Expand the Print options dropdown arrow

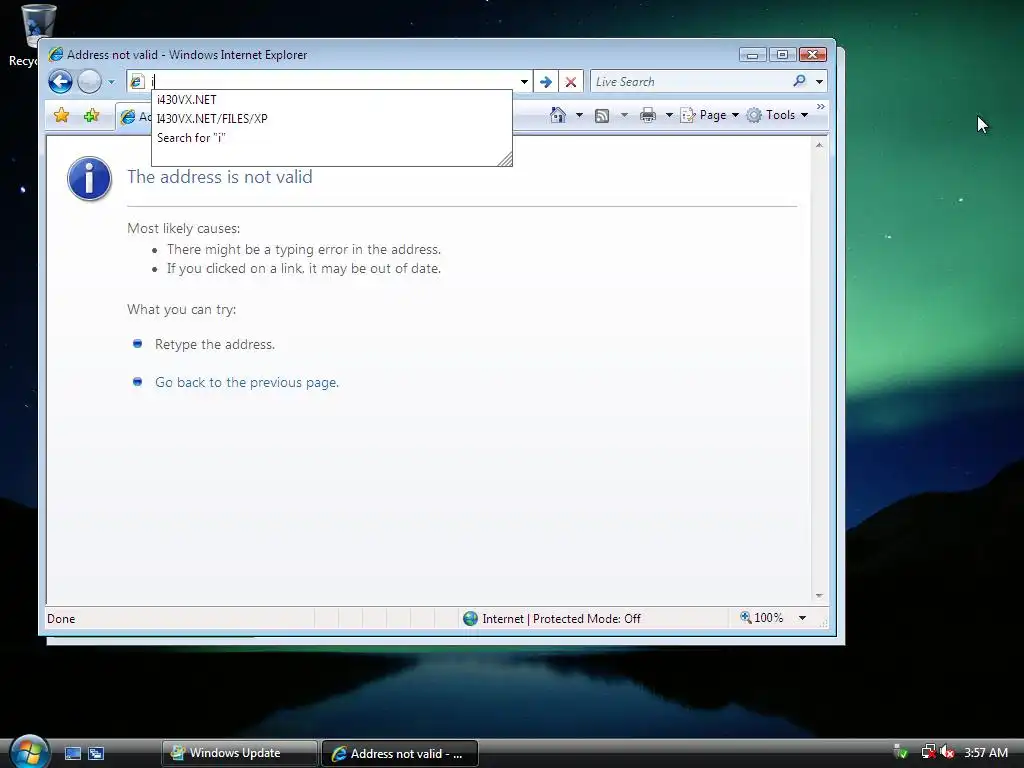point(669,115)
